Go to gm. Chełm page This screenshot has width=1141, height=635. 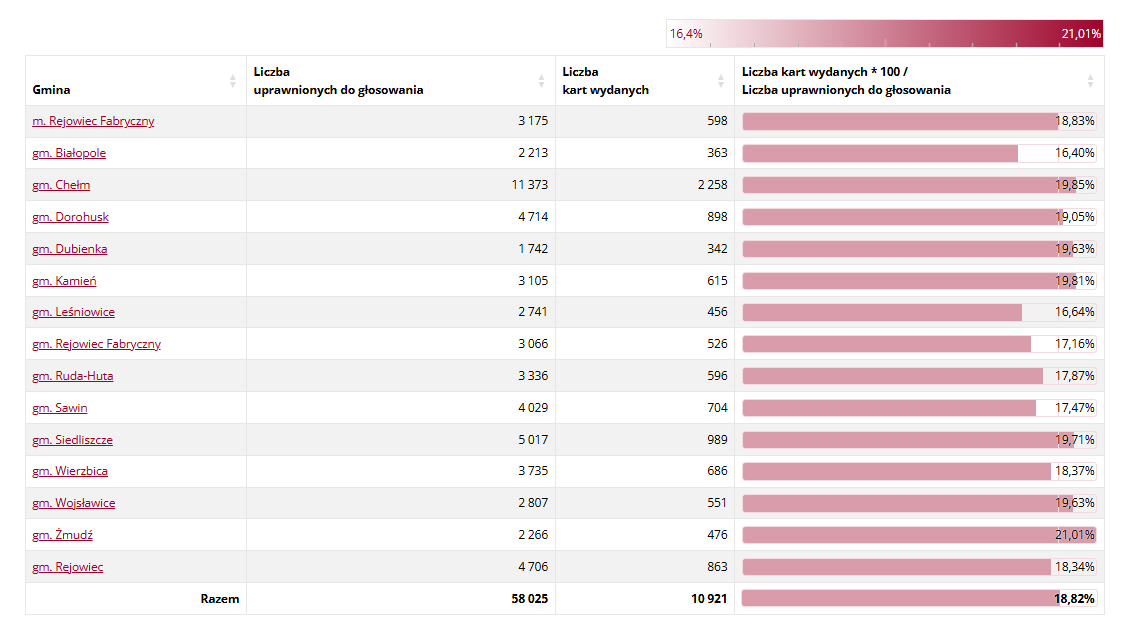pos(61,185)
